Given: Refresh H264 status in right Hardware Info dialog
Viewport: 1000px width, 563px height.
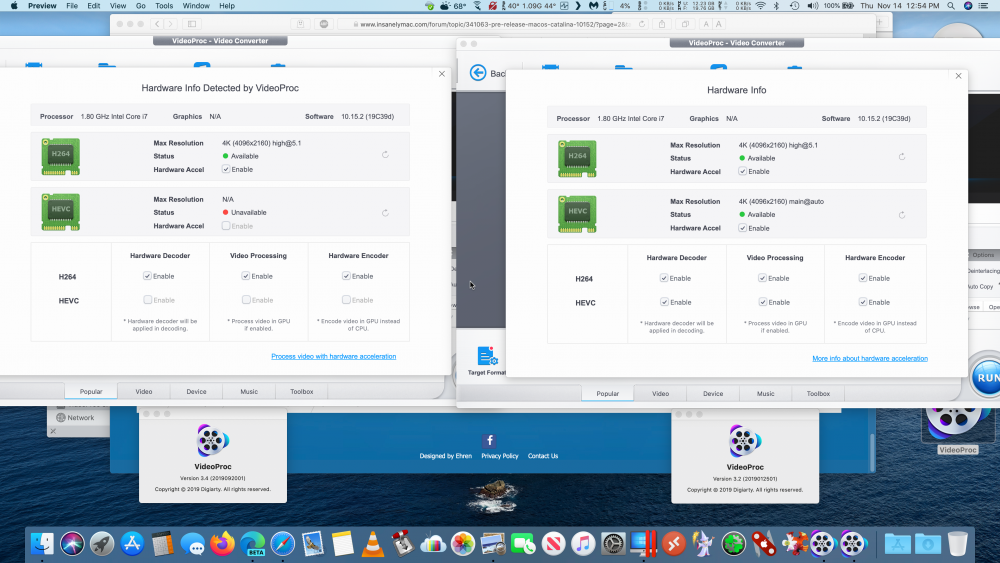Looking at the screenshot, I should (x=902, y=157).
